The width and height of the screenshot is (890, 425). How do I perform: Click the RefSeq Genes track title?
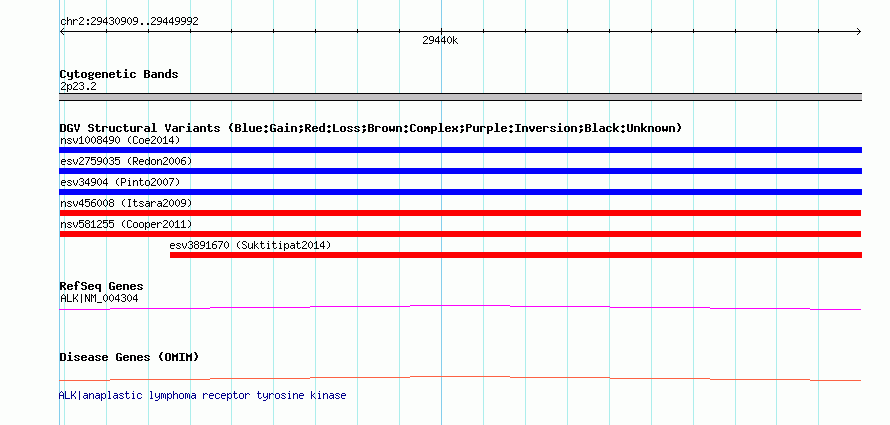(x=101, y=287)
